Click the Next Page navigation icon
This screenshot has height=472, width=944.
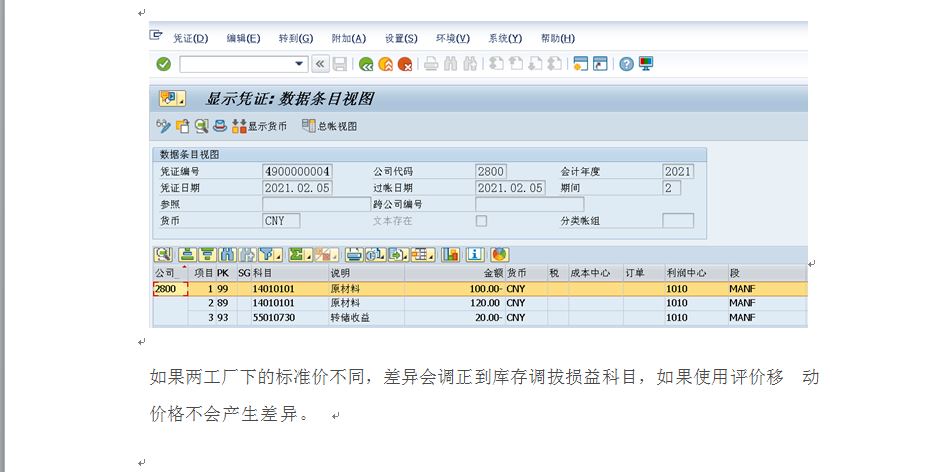point(535,63)
